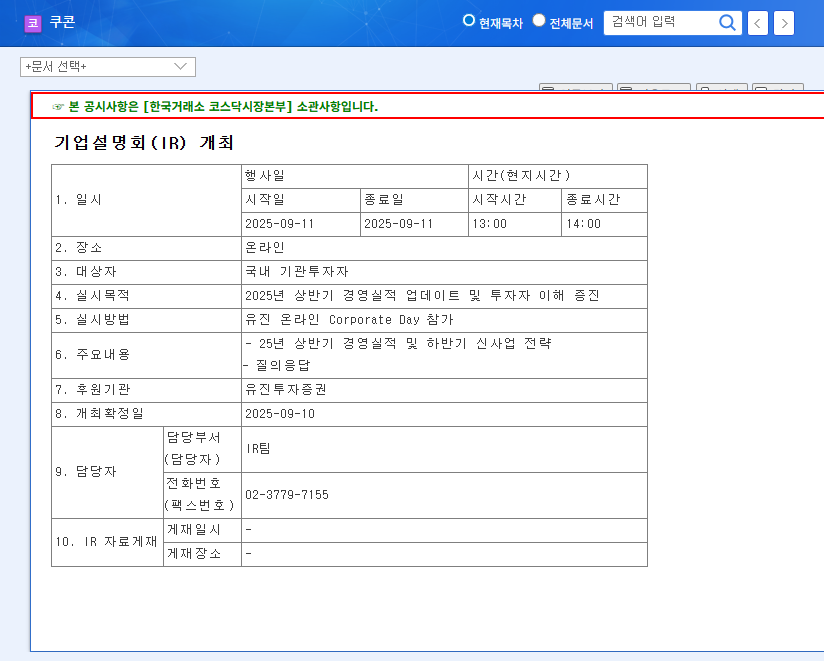Screen dimensions: 824x661
Task: Click the search magnifier icon
Action: point(728,22)
